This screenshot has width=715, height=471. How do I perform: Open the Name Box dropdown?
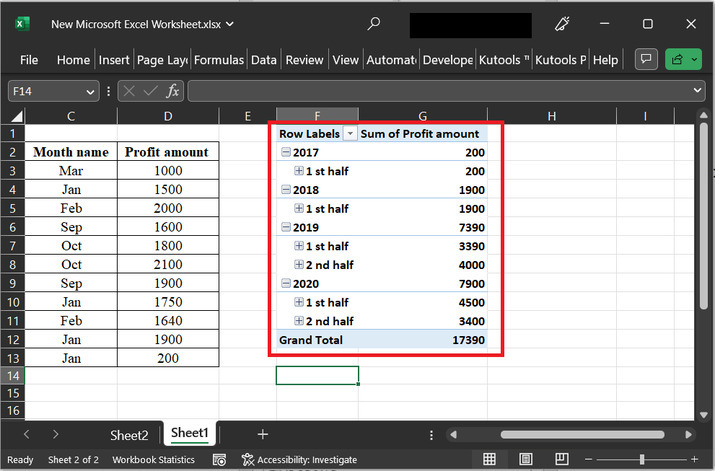pyautogui.click(x=90, y=92)
